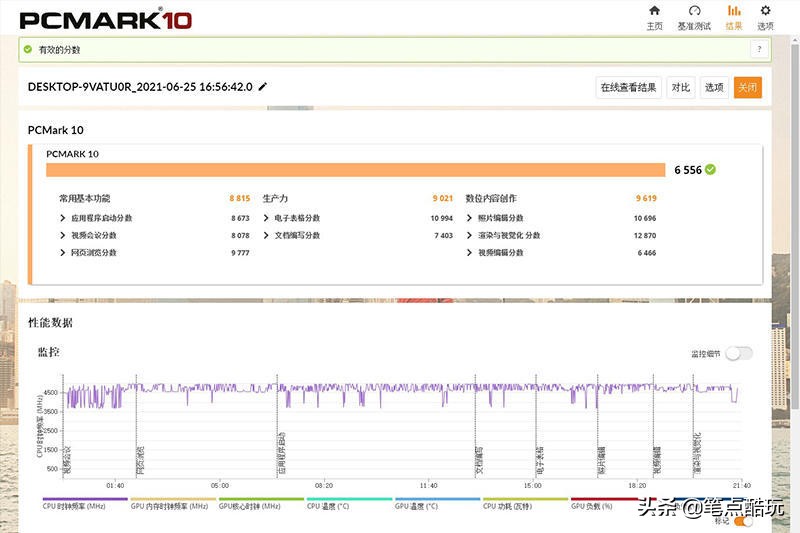Open the 主页 home icon
The height and width of the screenshot is (533, 800).
pos(654,18)
